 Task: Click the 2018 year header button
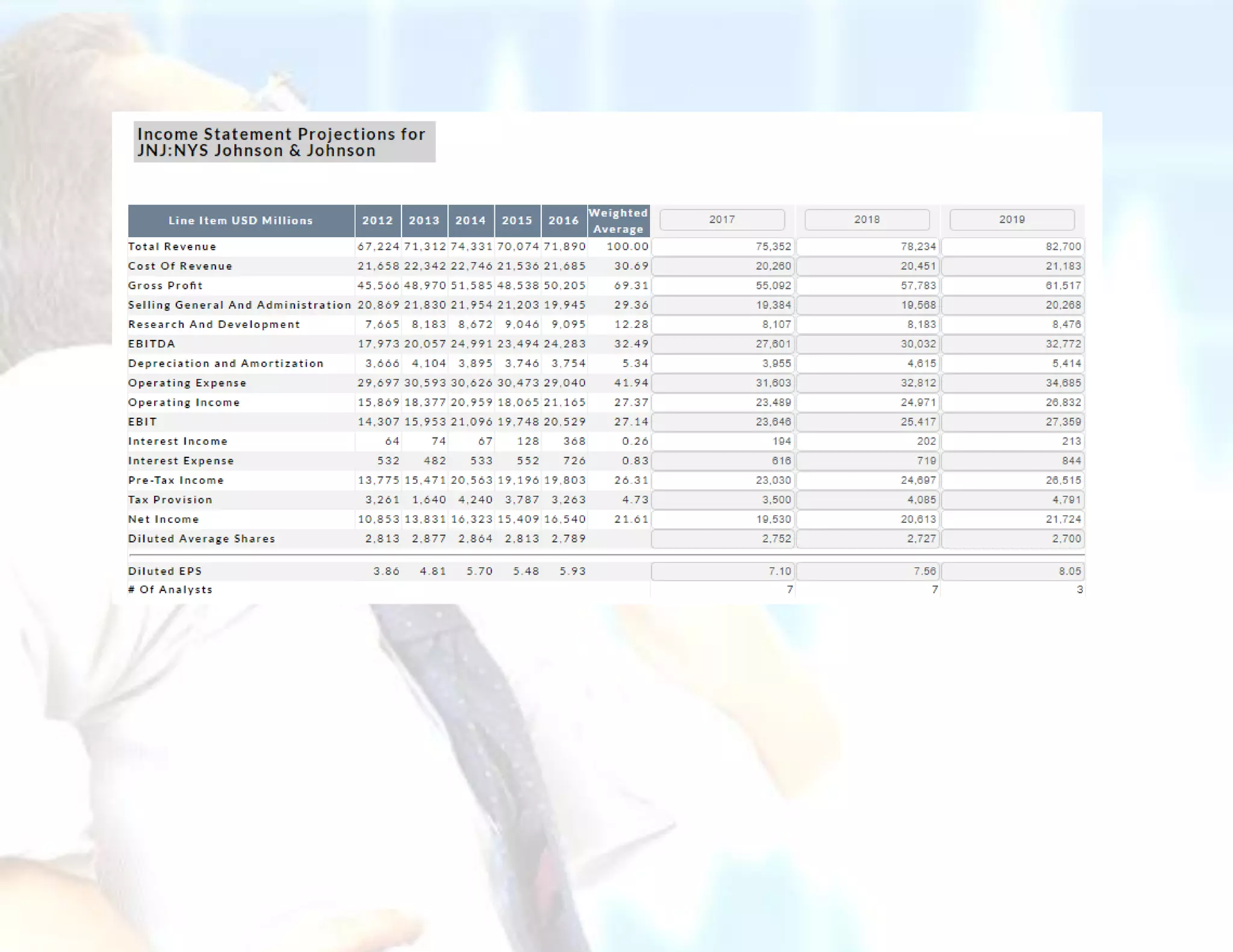point(867,220)
